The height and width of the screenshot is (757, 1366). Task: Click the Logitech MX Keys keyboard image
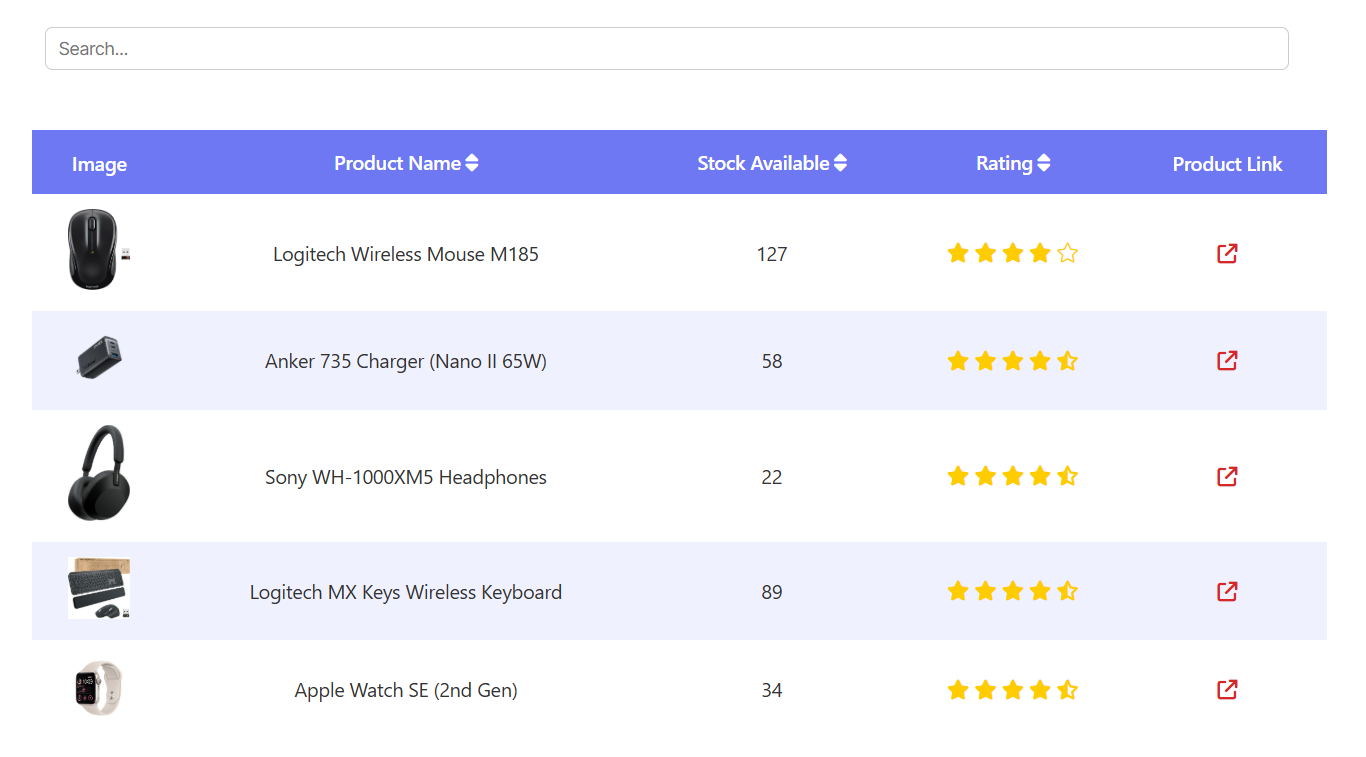[99, 588]
